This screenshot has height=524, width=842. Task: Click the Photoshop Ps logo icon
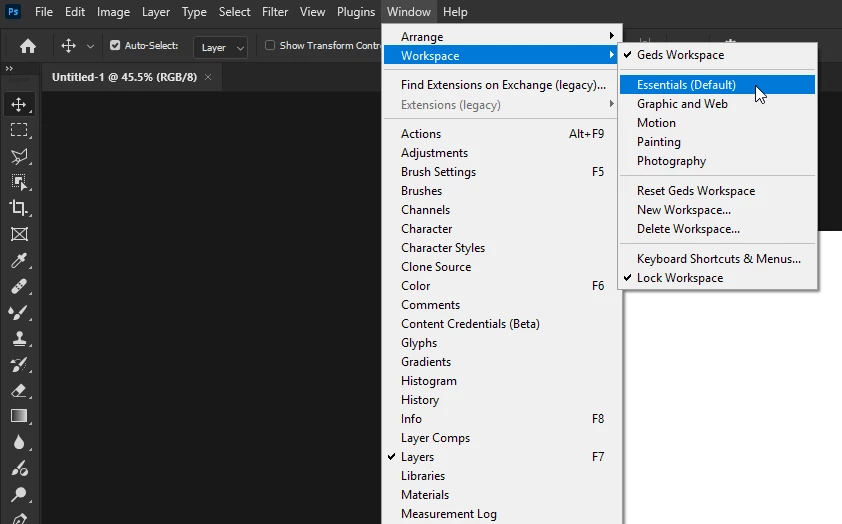13,11
